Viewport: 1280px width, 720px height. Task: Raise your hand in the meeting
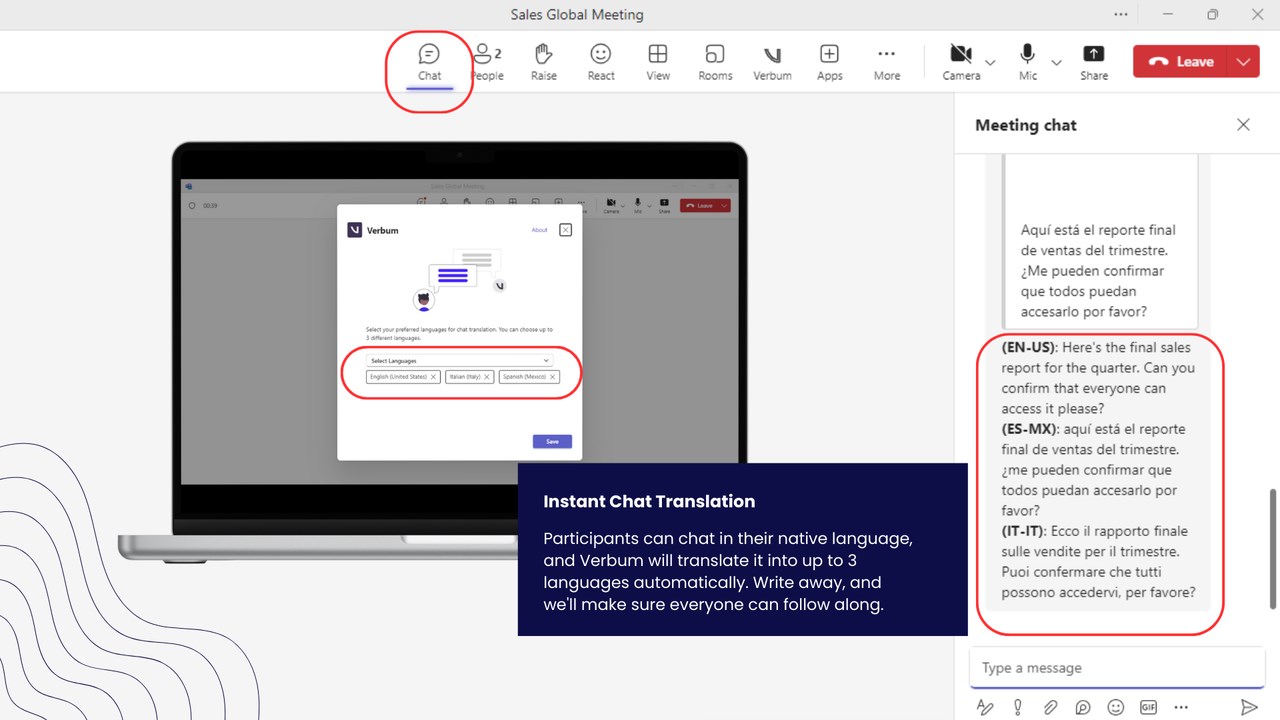544,61
